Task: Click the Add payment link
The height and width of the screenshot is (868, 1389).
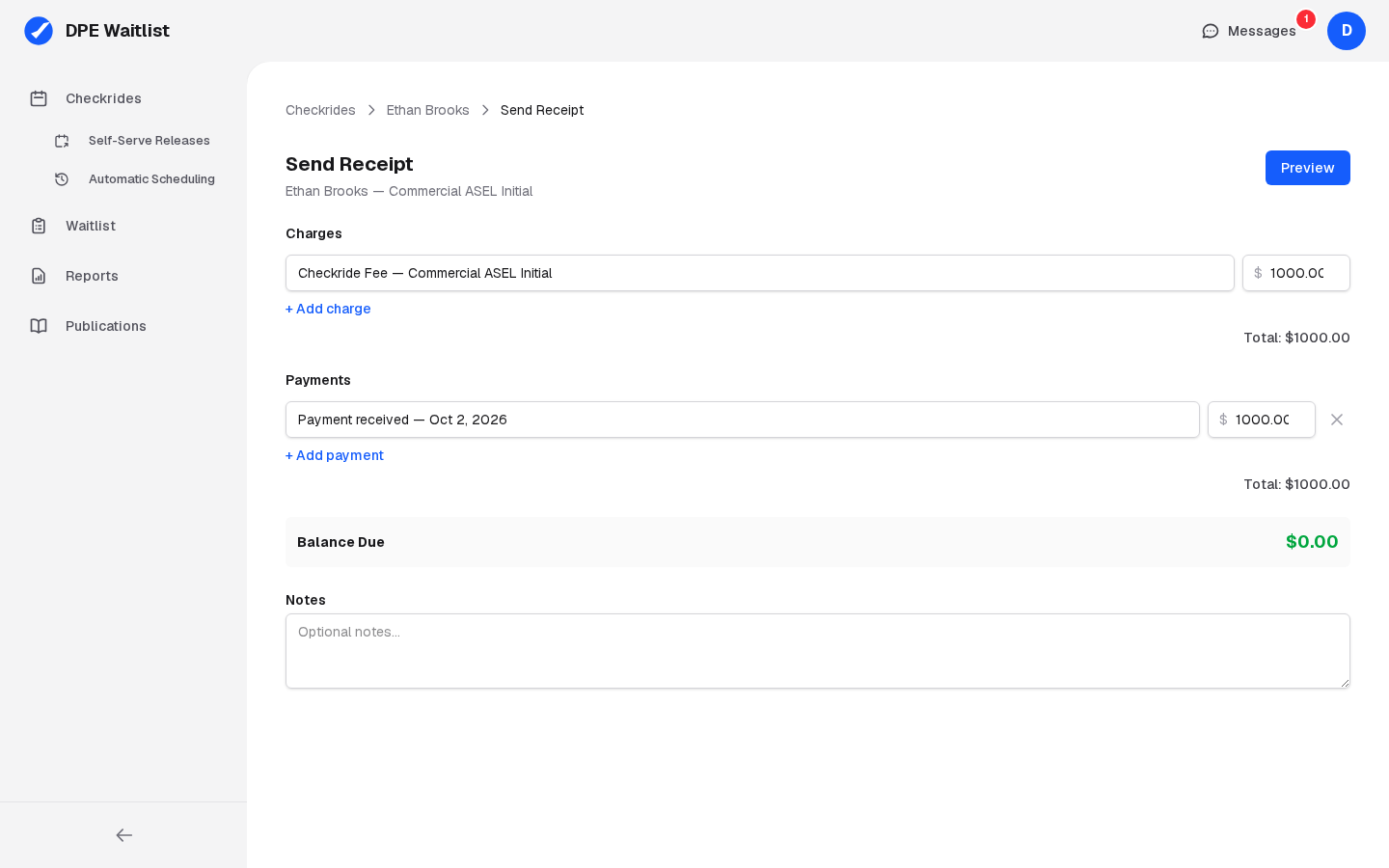Action: [335, 455]
